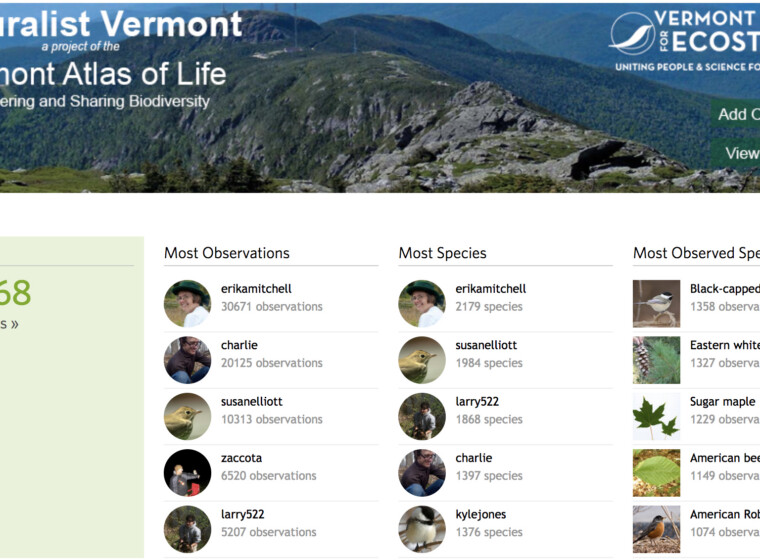Screen dimensions: 760x560
Task: Open larry522's avatar under Most Species
Action: [422, 417]
